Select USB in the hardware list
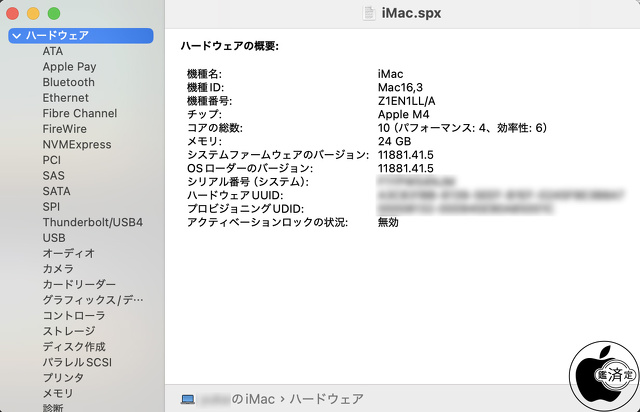 (x=54, y=238)
